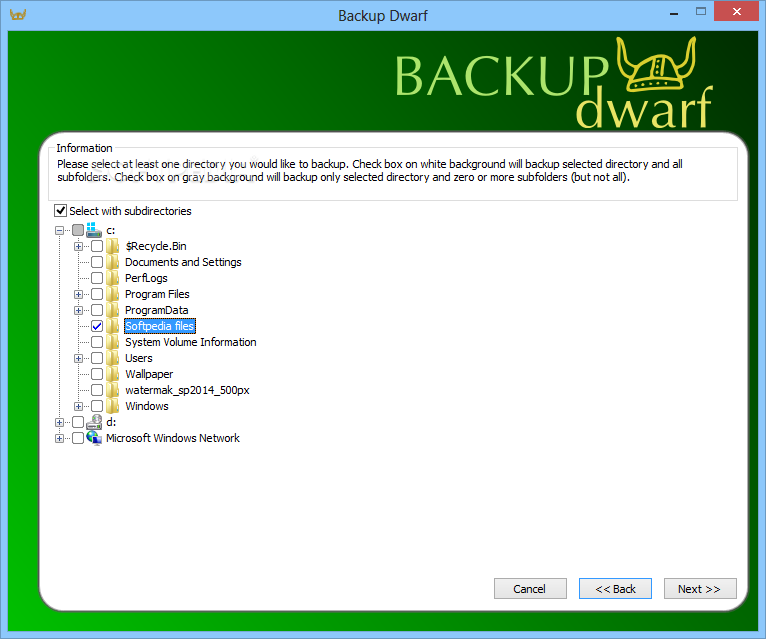Click the Program Files folder icon
The image size is (766, 639).
(x=113, y=294)
